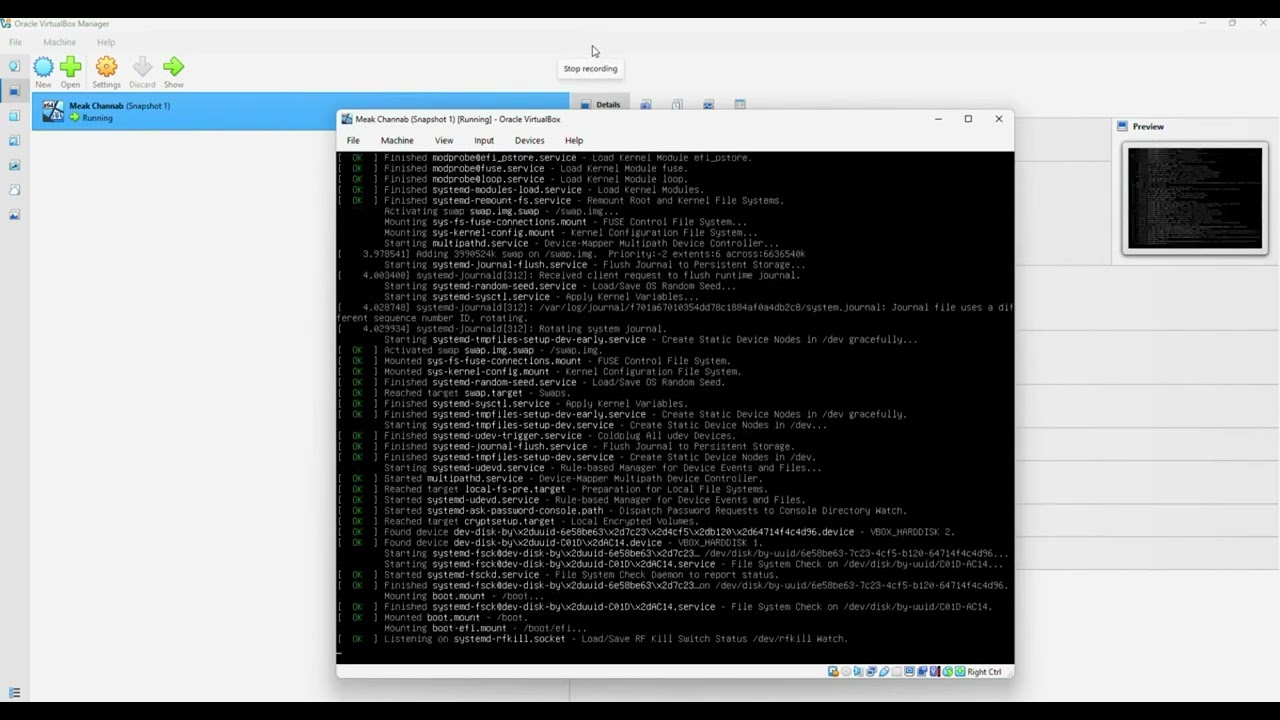Screen dimensions: 1280x720
Task: Open the File menu in VirtualBox Manager
Action: 15,42
